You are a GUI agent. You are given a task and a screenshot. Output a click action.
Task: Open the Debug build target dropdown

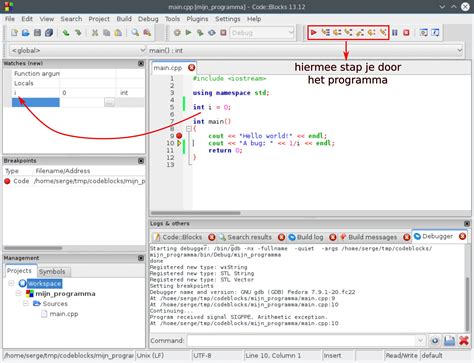click(x=262, y=33)
